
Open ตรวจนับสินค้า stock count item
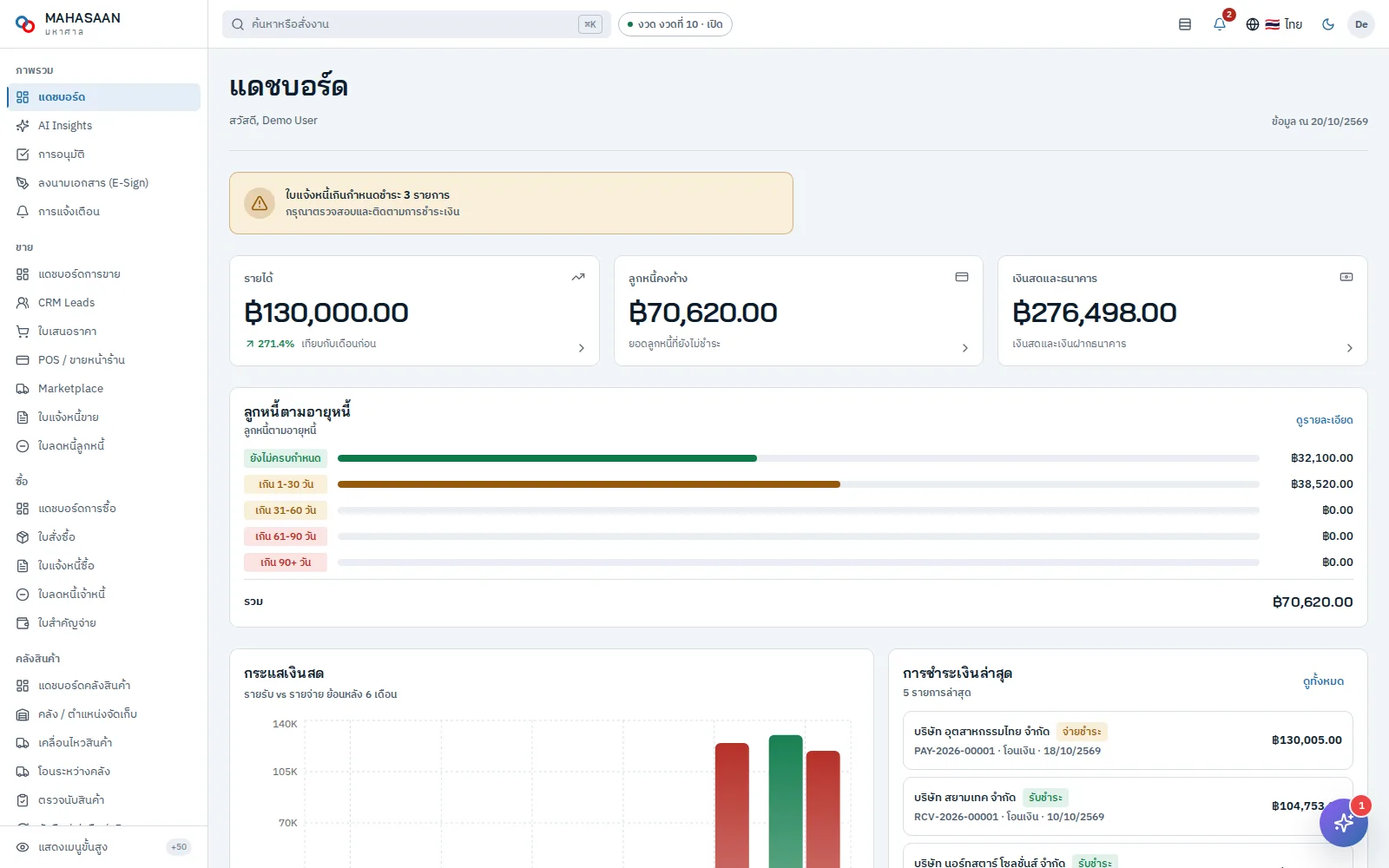tap(103, 800)
